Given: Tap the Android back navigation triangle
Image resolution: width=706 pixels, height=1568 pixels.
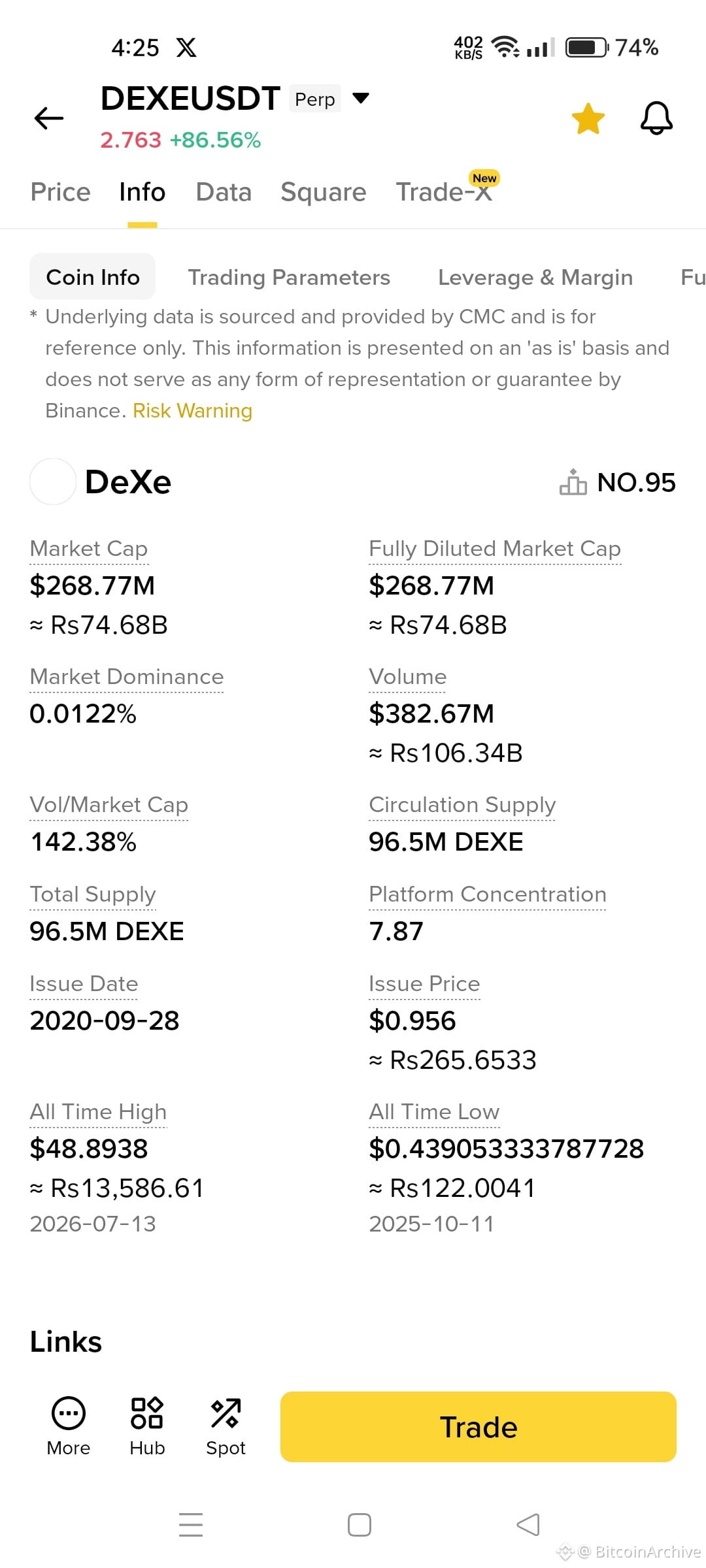Looking at the screenshot, I should [x=528, y=1525].
